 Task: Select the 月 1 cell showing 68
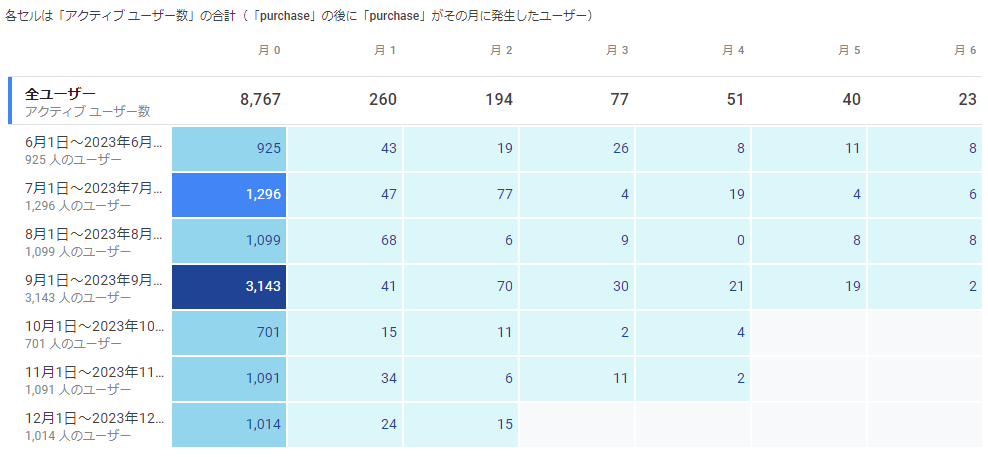point(345,241)
